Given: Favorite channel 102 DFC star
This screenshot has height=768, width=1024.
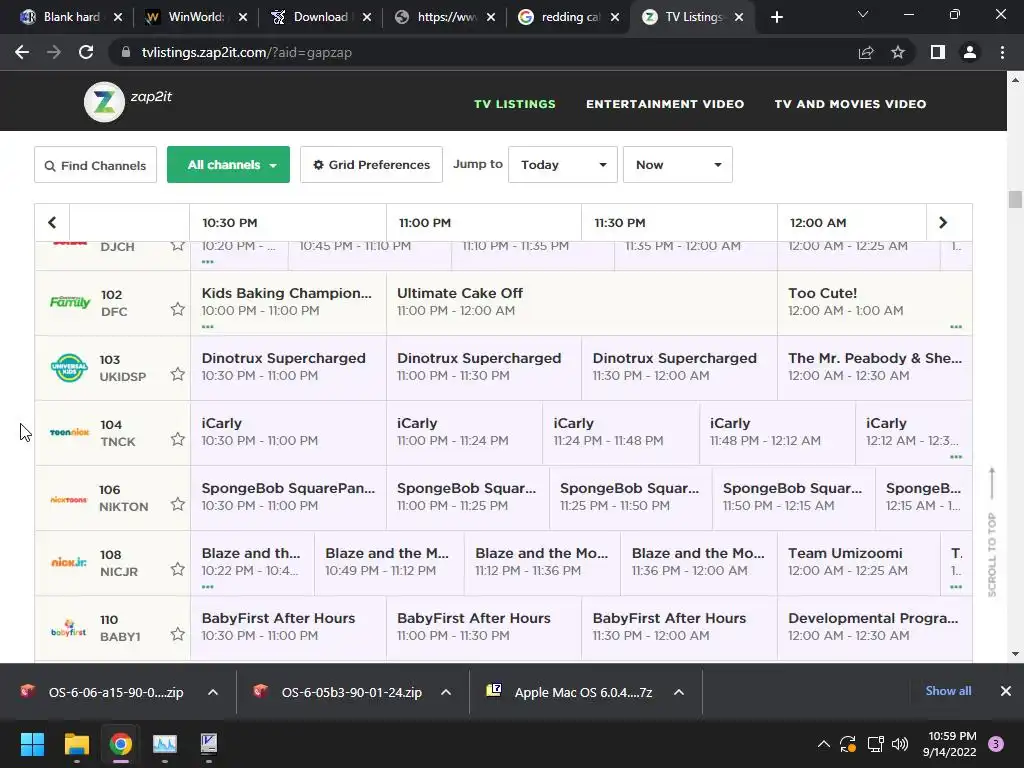Looking at the screenshot, I should pyautogui.click(x=178, y=309).
